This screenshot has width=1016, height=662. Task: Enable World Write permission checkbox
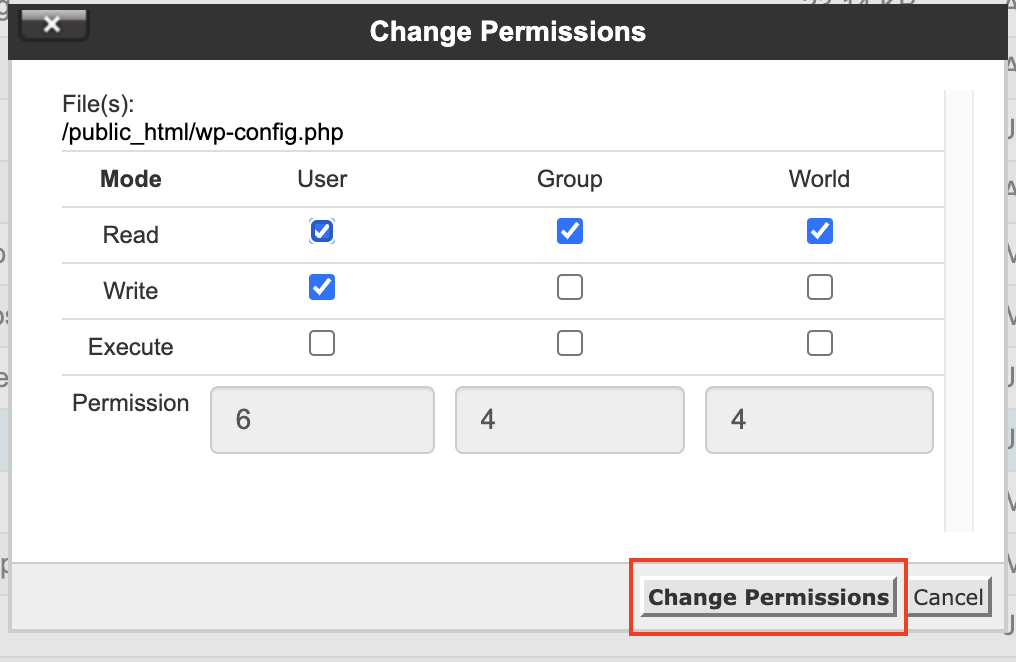click(x=820, y=288)
